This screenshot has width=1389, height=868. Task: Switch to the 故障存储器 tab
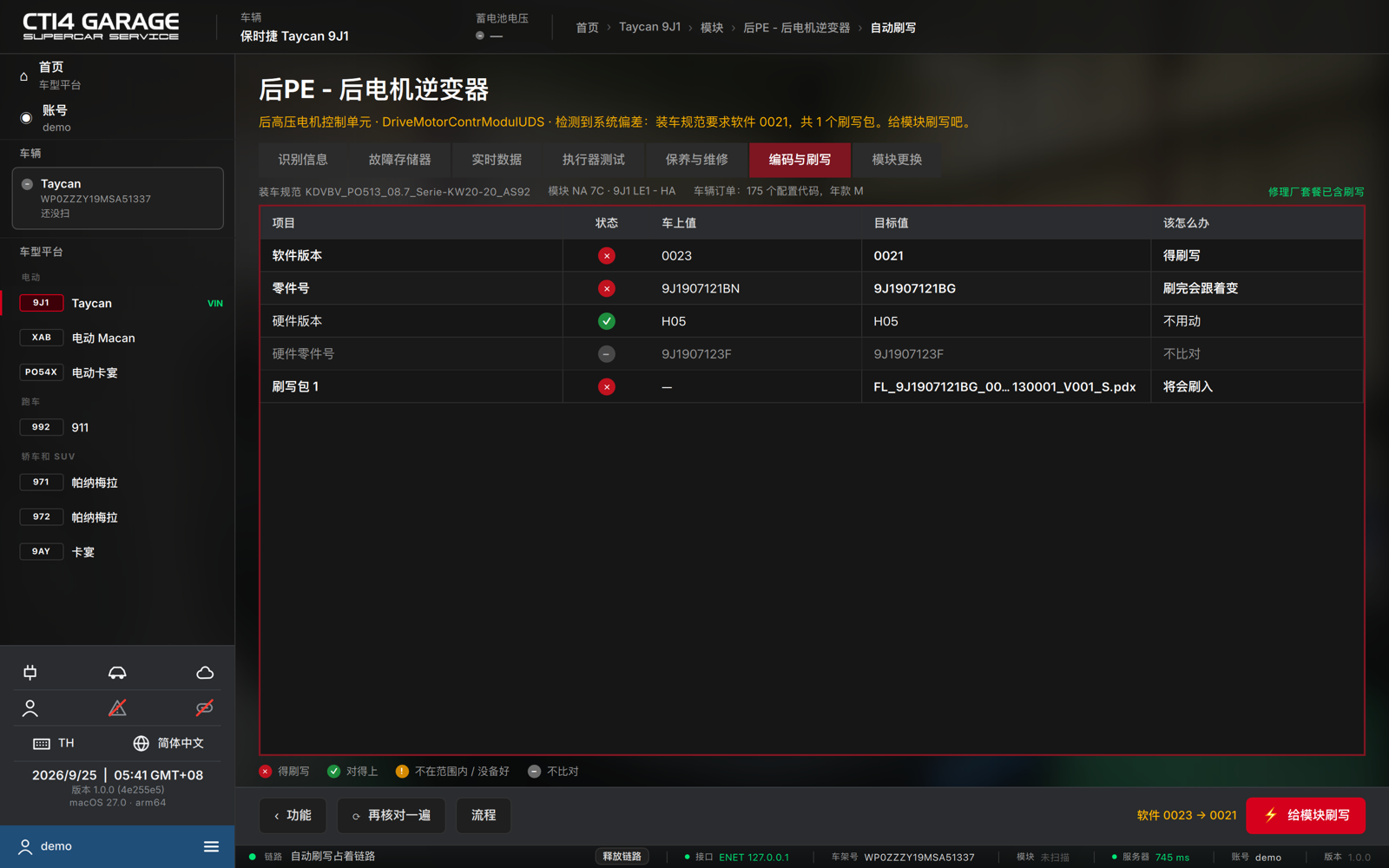[399, 160]
